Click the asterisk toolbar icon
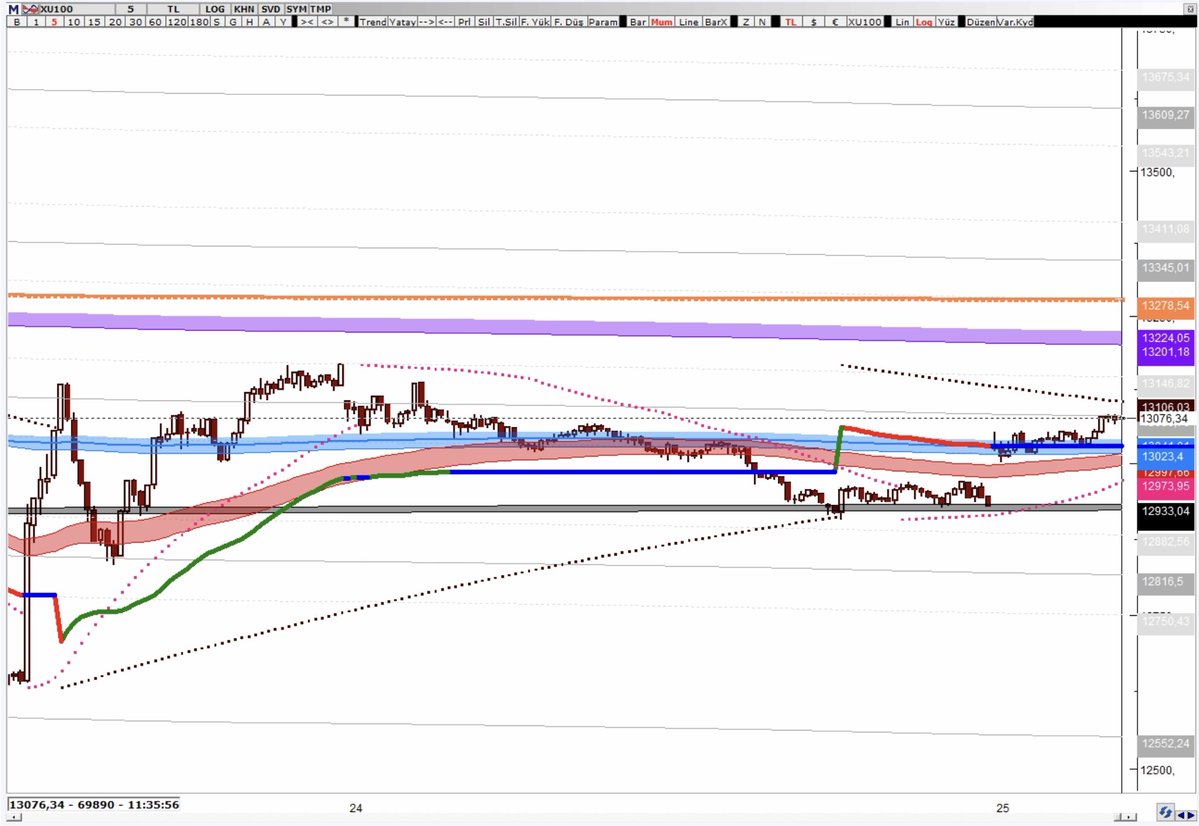1199x826 pixels. (346, 22)
